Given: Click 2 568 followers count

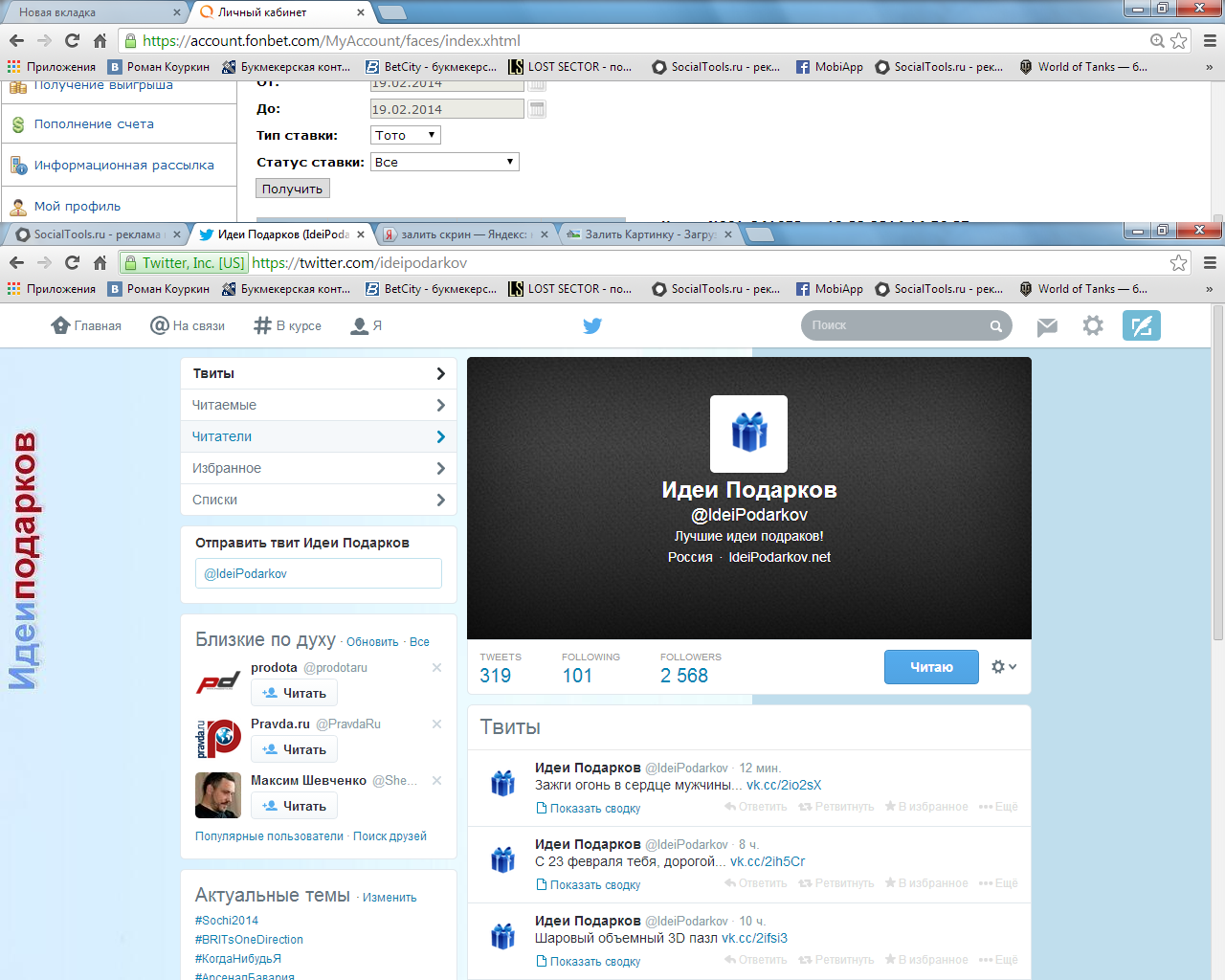Looking at the screenshot, I should click(x=684, y=676).
